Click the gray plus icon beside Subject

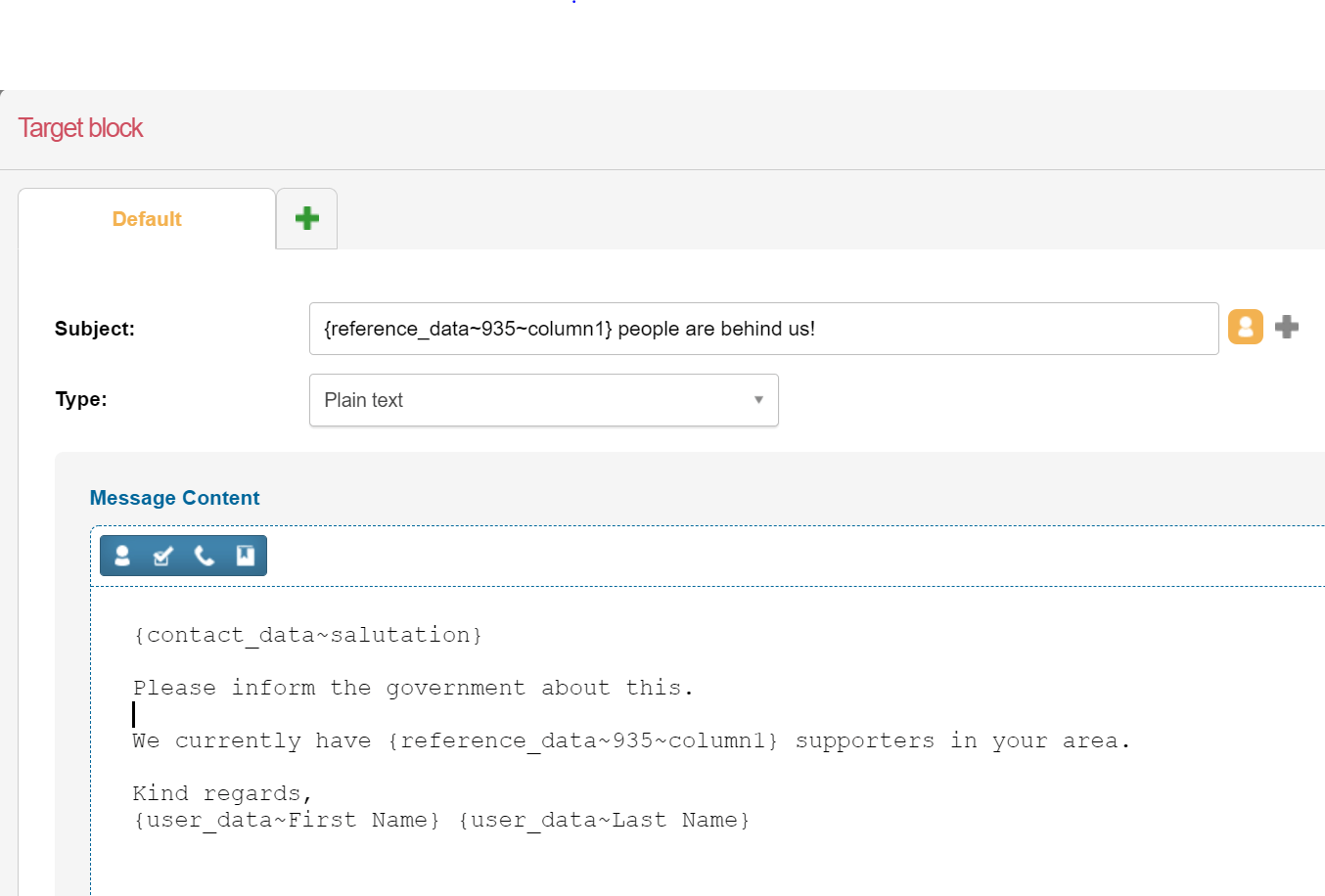tap(1287, 327)
